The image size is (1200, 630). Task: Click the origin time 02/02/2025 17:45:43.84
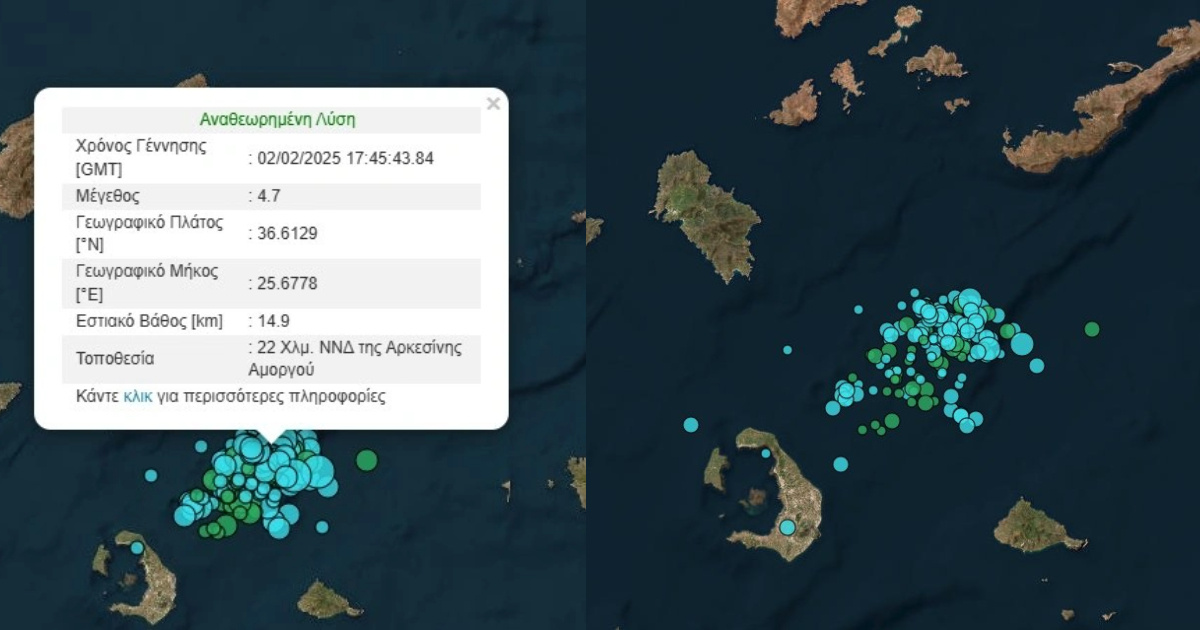point(340,158)
